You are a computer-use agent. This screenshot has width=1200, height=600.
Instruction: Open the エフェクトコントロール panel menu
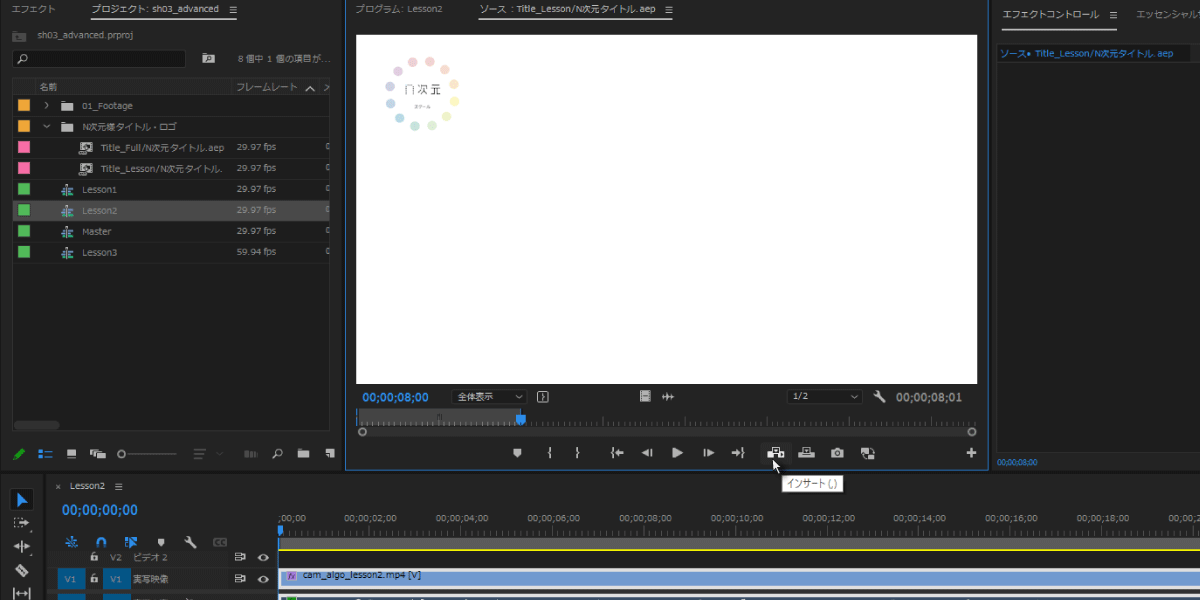point(1113,15)
